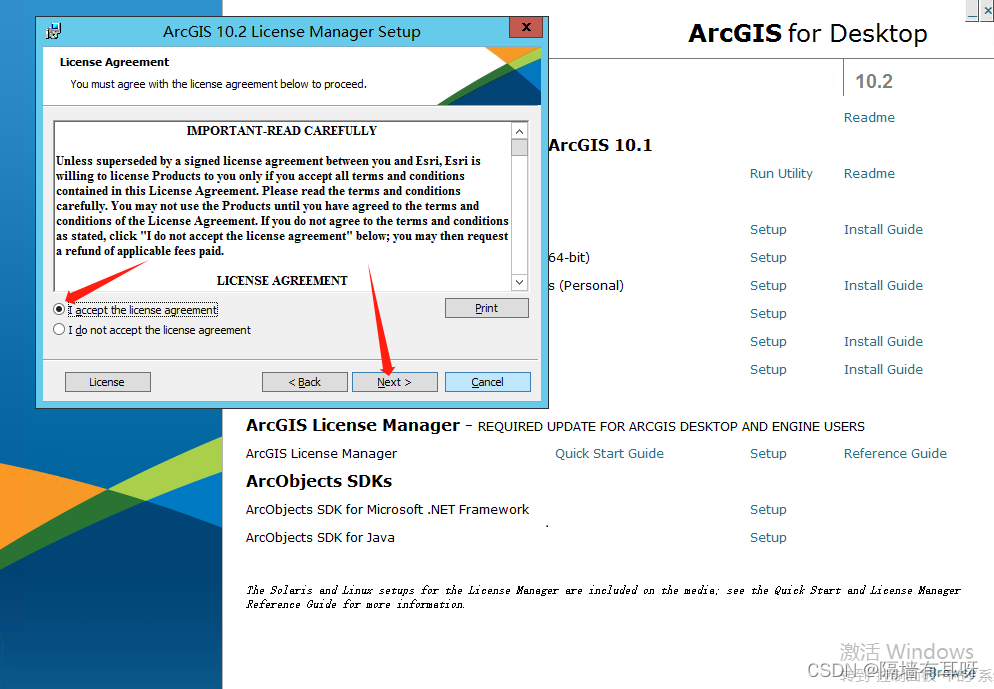Open the License dialog
The height and width of the screenshot is (689, 994).
[x=107, y=381]
